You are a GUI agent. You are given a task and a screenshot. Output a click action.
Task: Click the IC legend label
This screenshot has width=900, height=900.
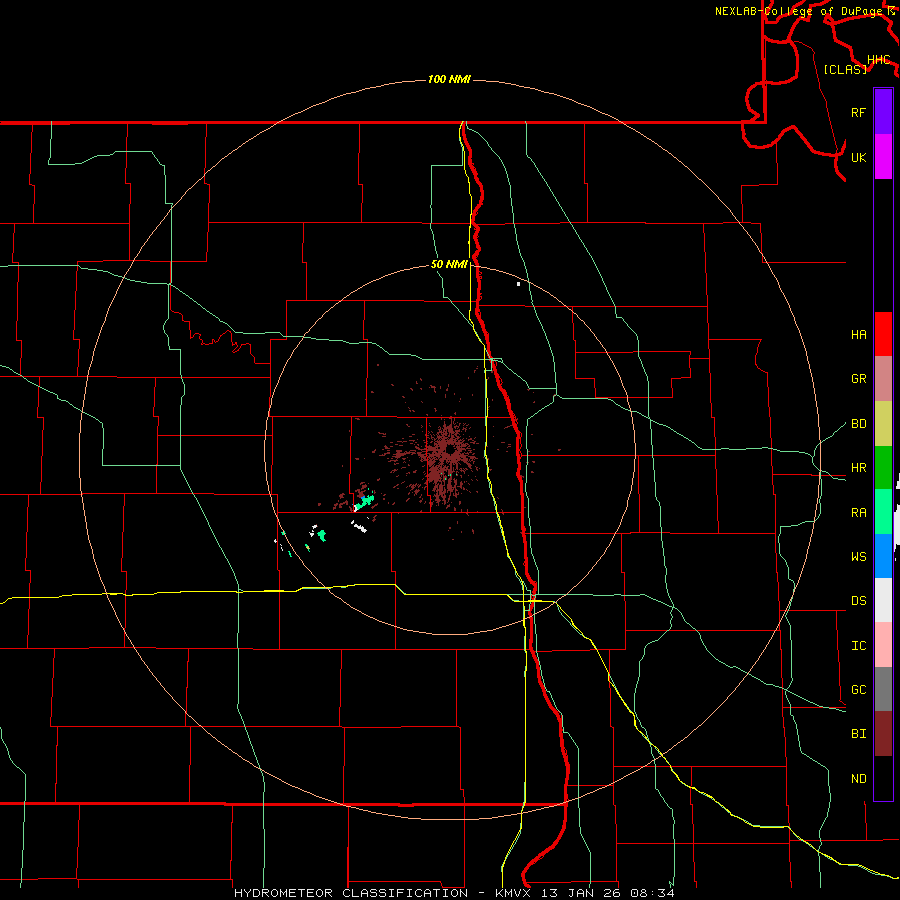(x=858, y=646)
